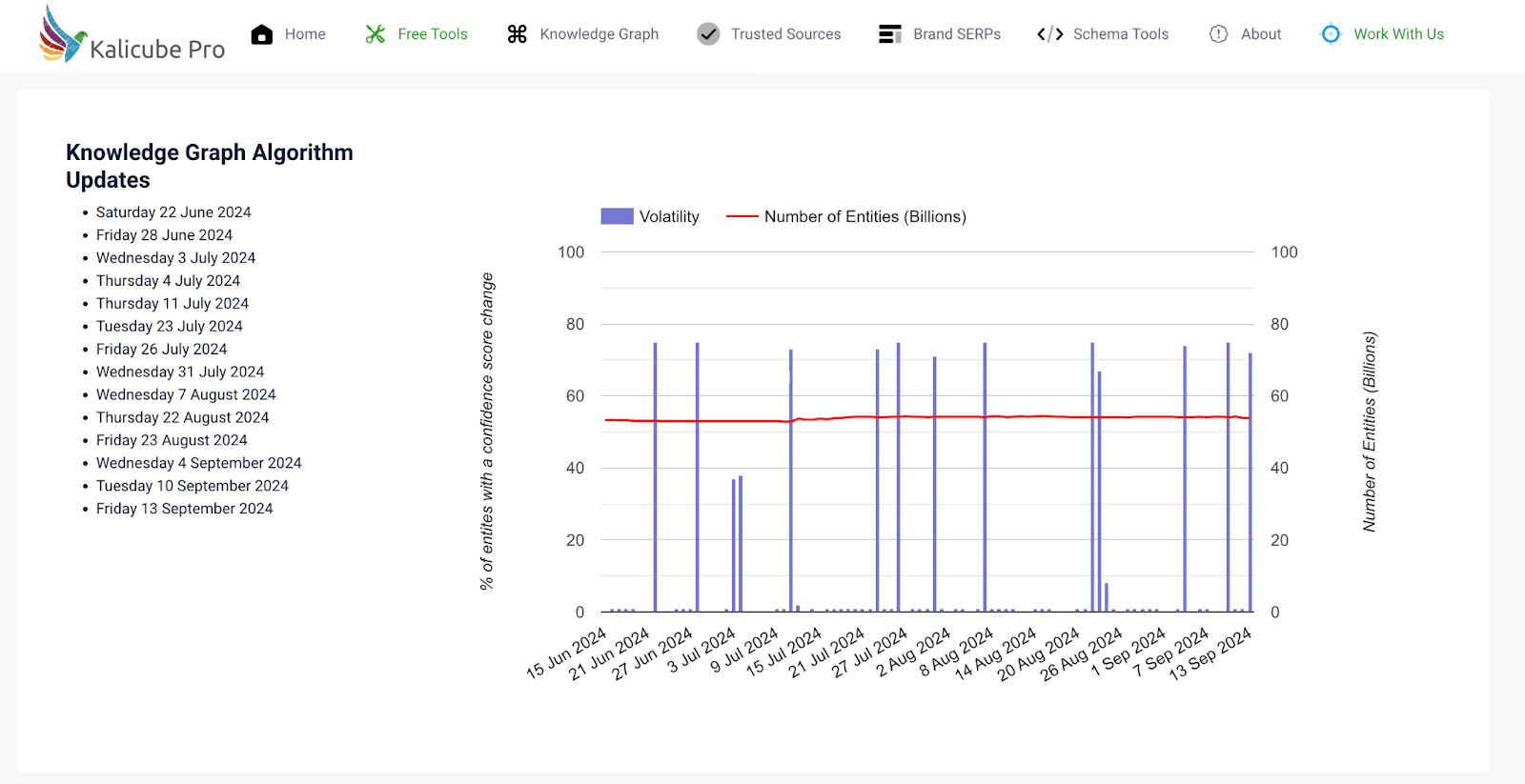Select the Friday 13 September 2024 update
This screenshot has height=784, width=1525.
pyautogui.click(x=184, y=510)
